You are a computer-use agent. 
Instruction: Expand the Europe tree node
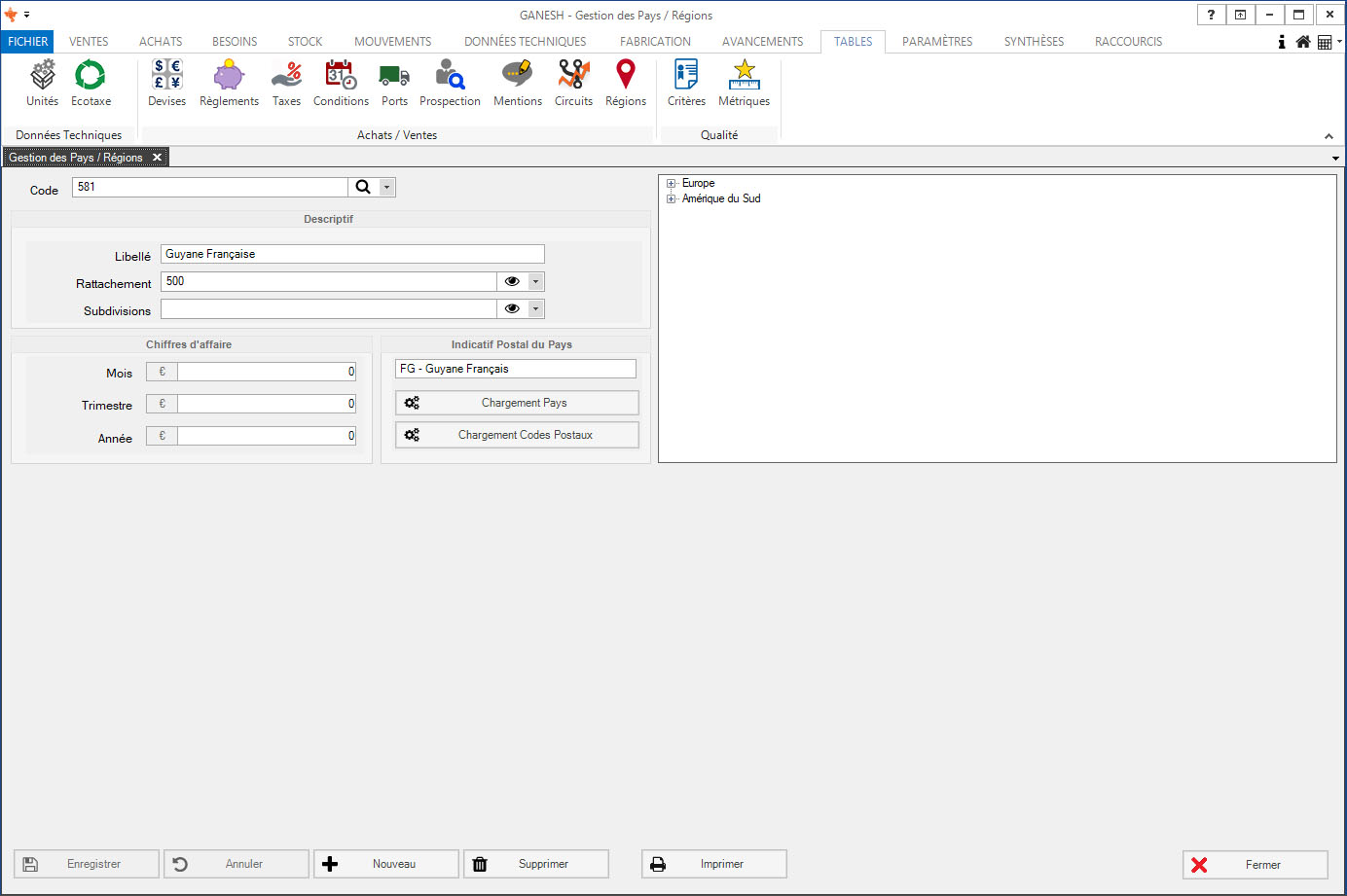pyautogui.click(x=671, y=183)
